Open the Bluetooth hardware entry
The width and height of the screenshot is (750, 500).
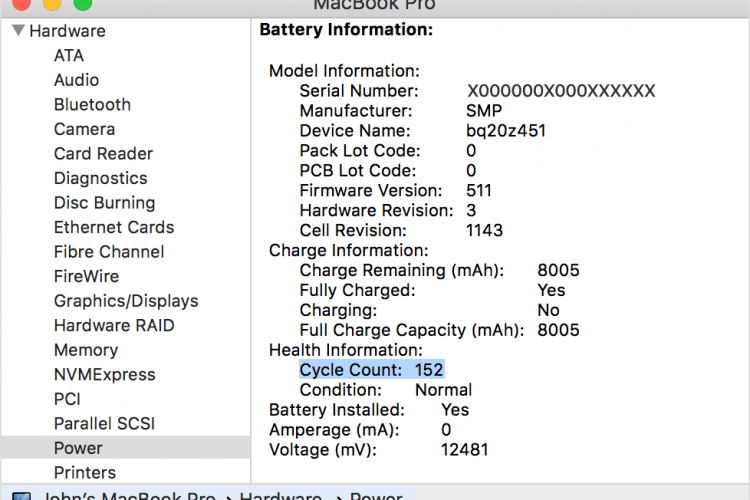tap(92, 104)
